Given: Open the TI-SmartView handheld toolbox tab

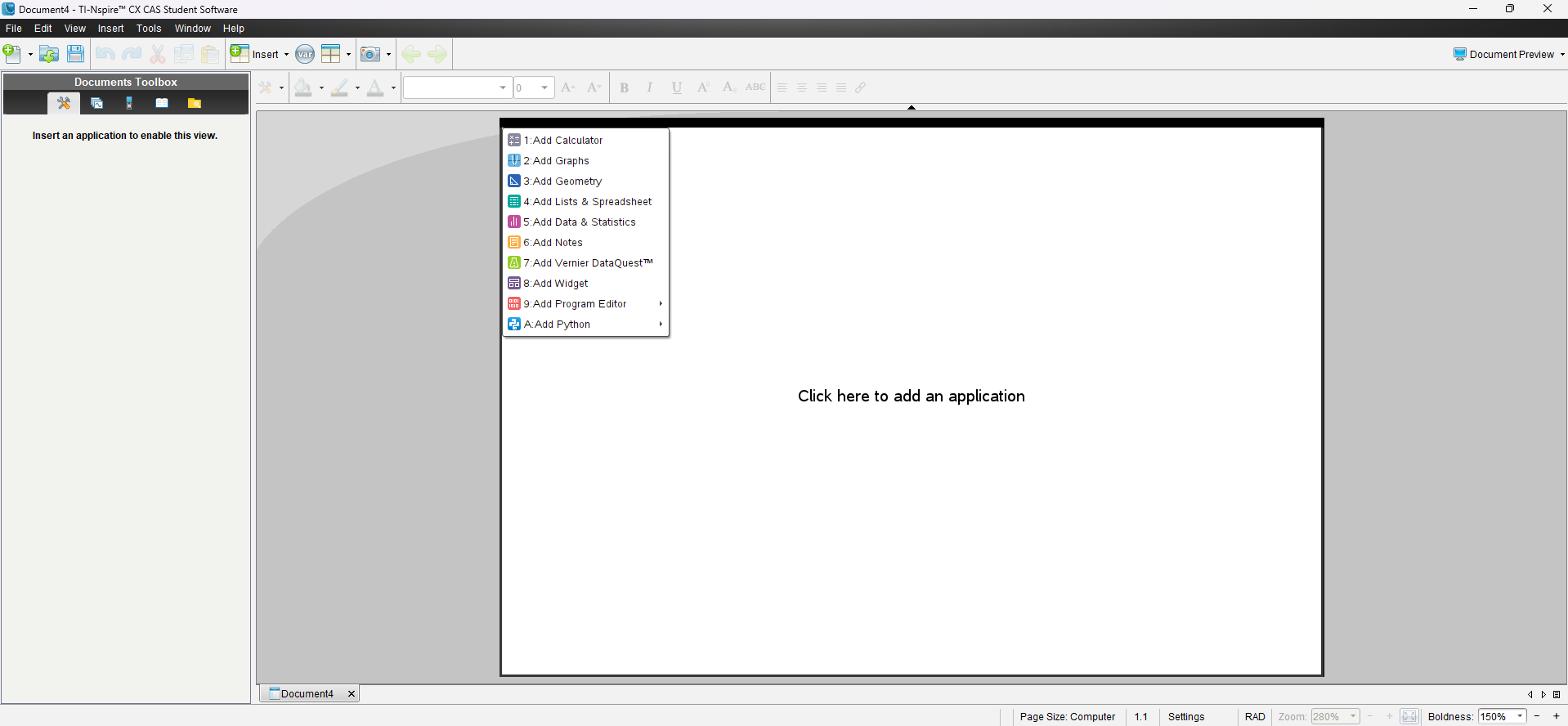Looking at the screenshot, I should [x=129, y=103].
